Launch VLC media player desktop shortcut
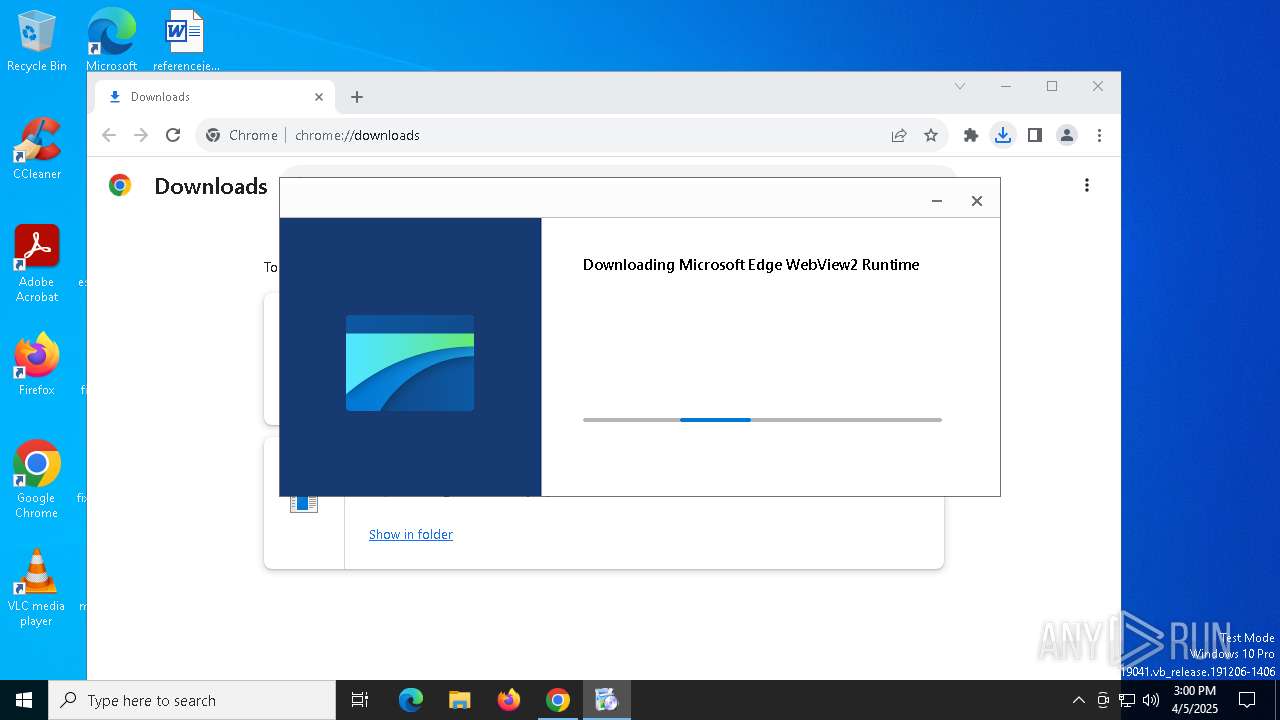 pos(37,588)
